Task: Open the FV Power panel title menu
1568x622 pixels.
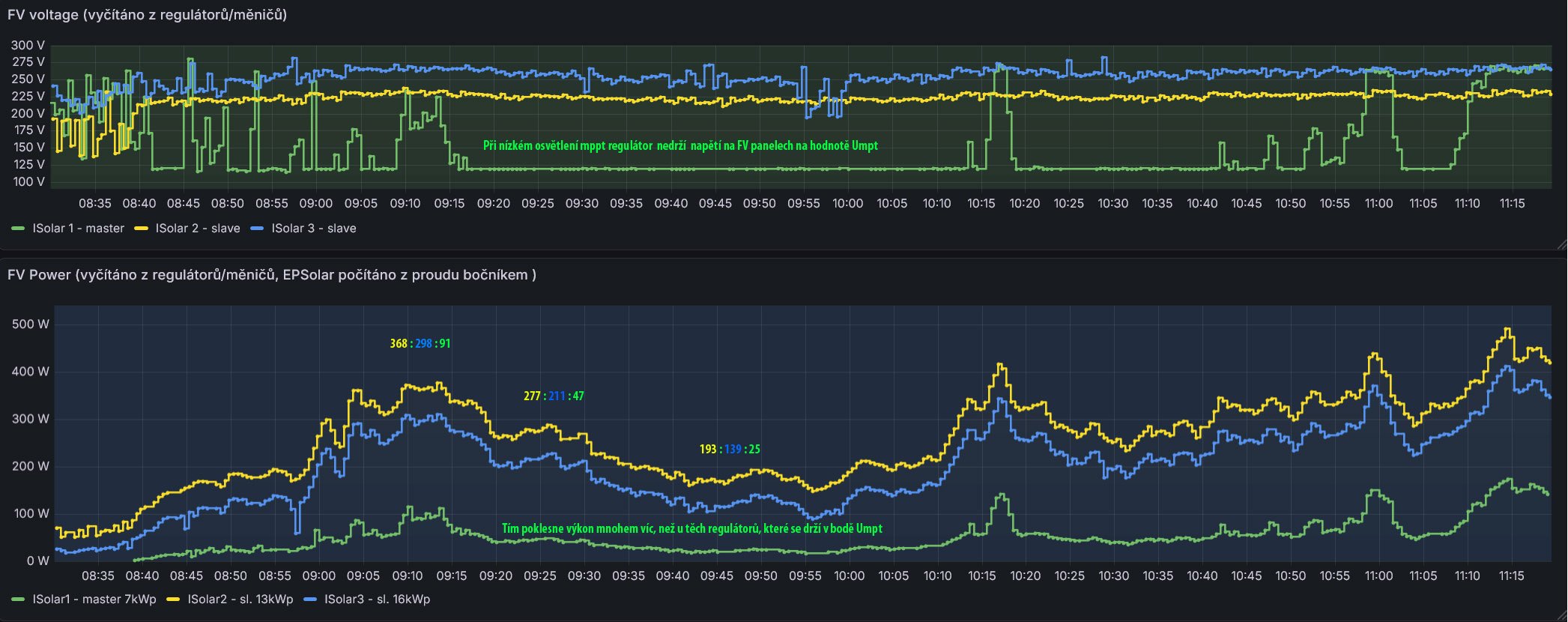Action: tap(271, 275)
